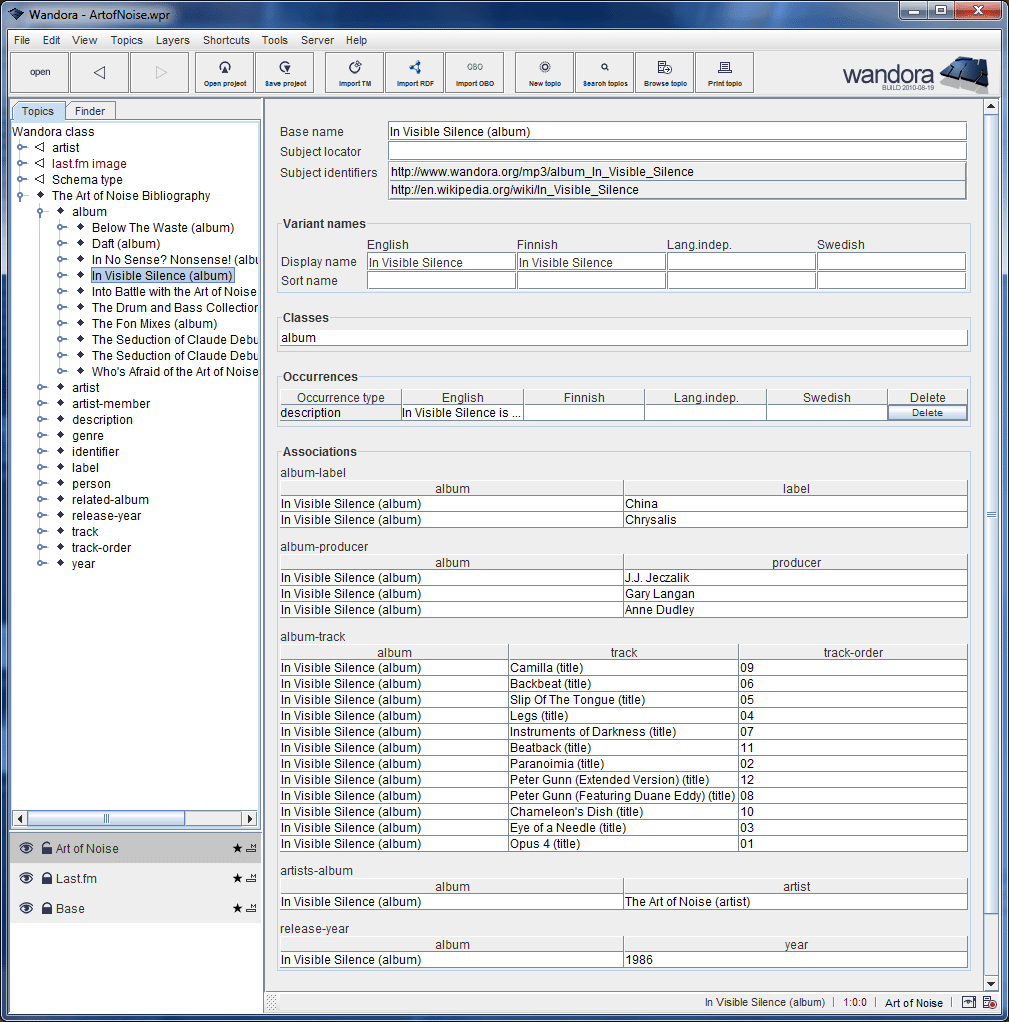Image resolution: width=1009 pixels, height=1022 pixels.
Task: Toggle visibility of the Last.fm layer
Action: 24,878
